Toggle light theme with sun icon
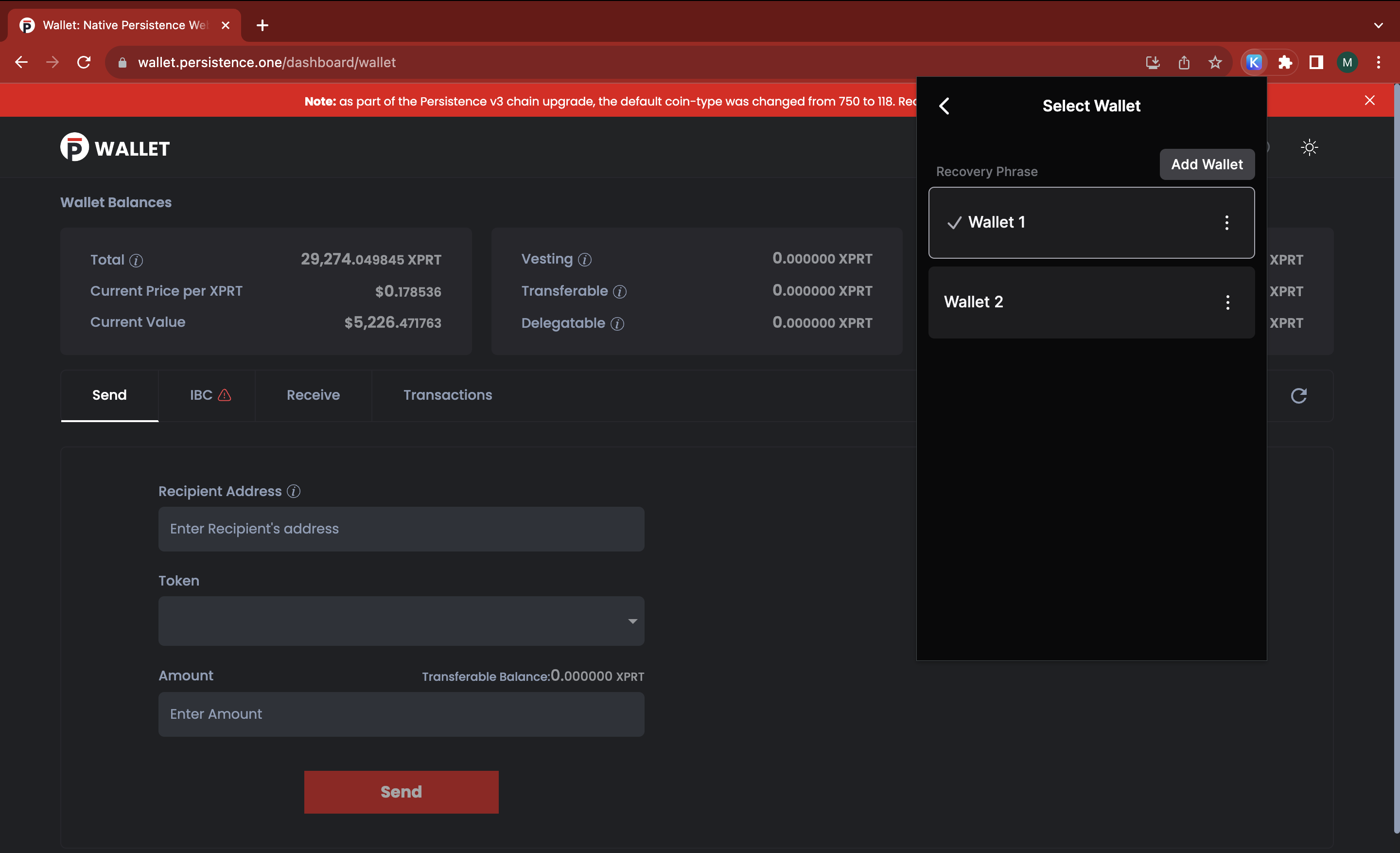The width and height of the screenshot is (1400, 853). point(1309,148)
